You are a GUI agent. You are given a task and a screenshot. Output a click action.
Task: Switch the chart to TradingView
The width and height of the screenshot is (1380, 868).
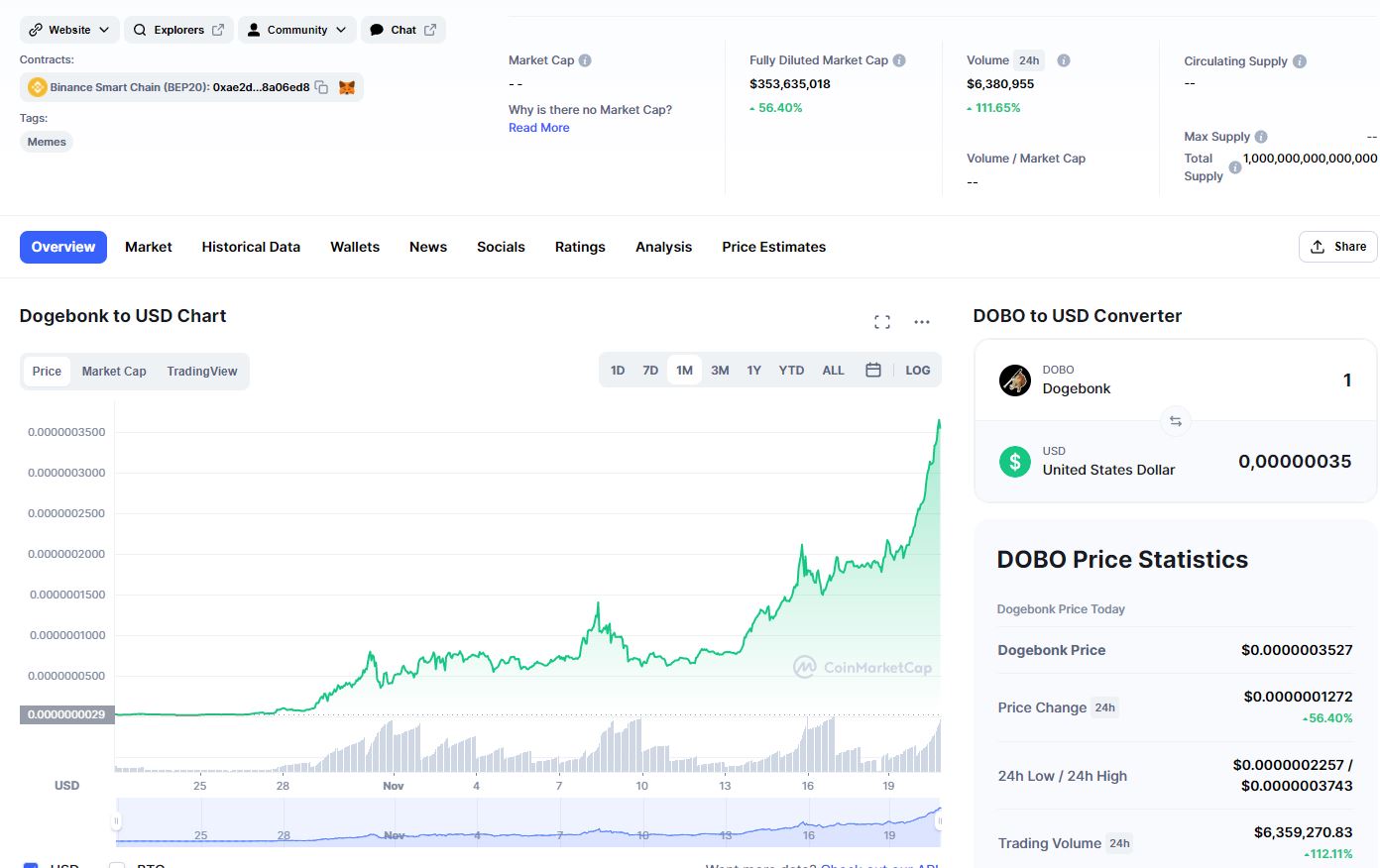(x=202, y=372)
